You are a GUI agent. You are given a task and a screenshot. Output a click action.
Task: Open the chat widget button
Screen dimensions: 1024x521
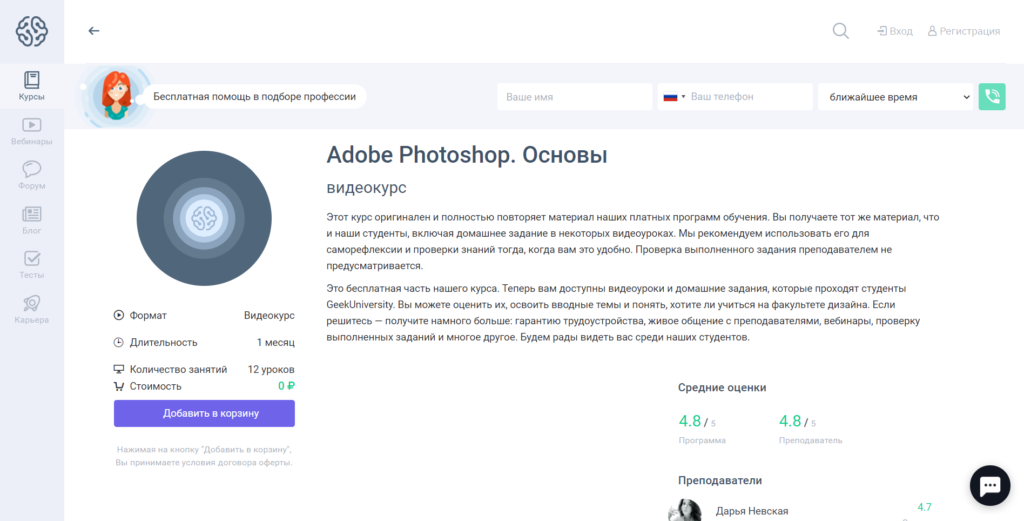[x=990, y=485]
